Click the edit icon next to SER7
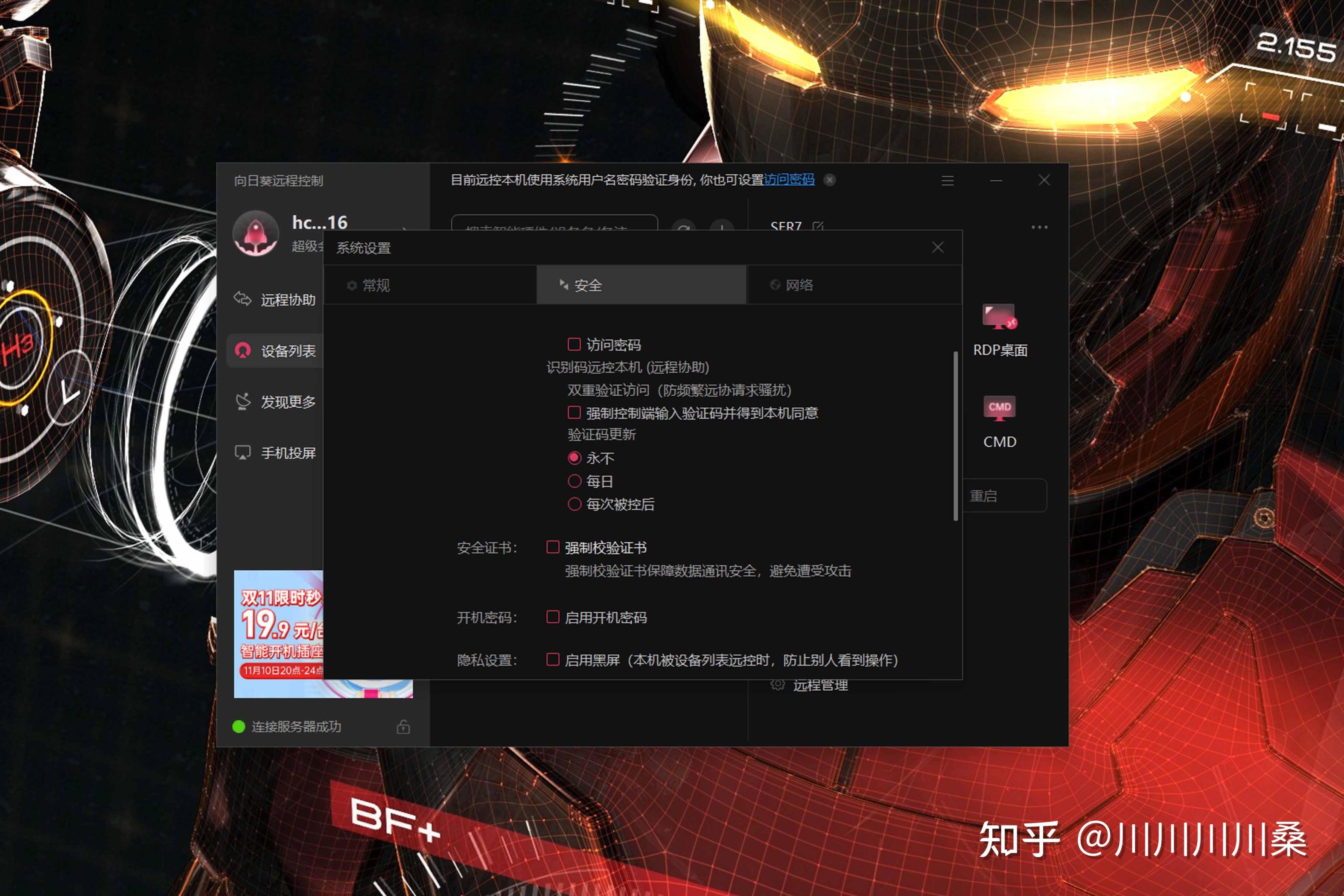The image size is (1344, 896). (x=818, y=226)
